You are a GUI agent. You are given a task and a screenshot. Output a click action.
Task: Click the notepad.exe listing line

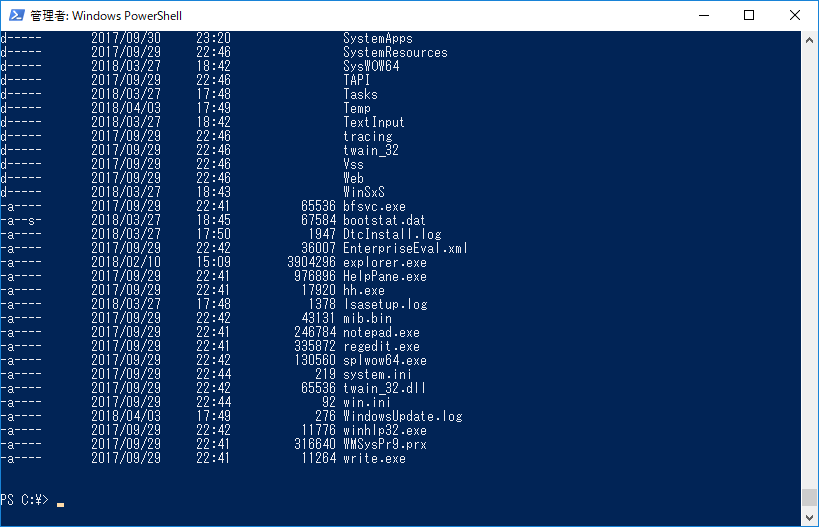tap(210, 332)
